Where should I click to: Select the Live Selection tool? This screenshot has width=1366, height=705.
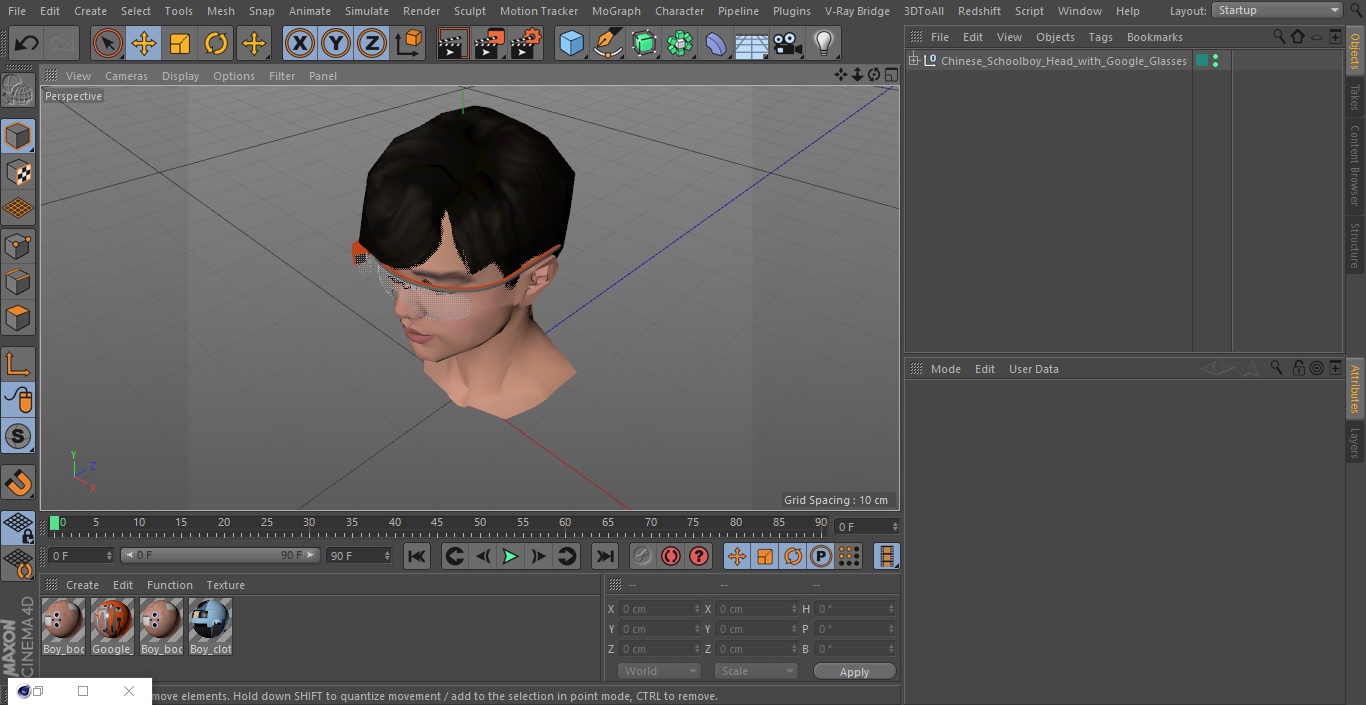click(x=108, y=43)
